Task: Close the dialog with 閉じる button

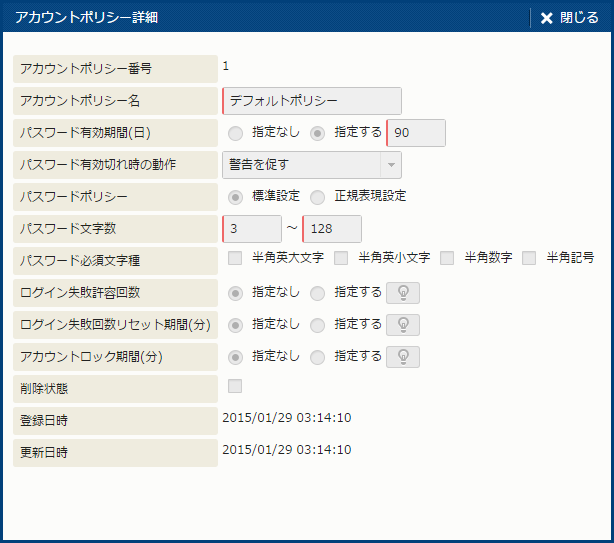Action: click(570, 18)
